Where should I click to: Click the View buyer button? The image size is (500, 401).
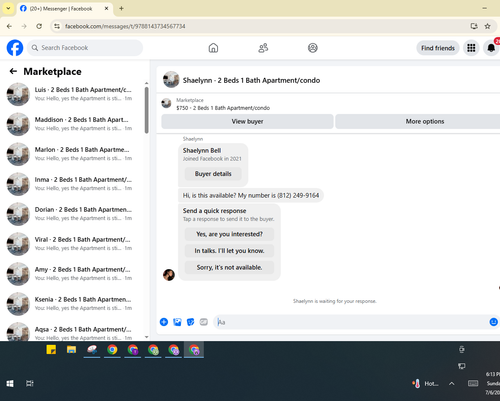247,121
